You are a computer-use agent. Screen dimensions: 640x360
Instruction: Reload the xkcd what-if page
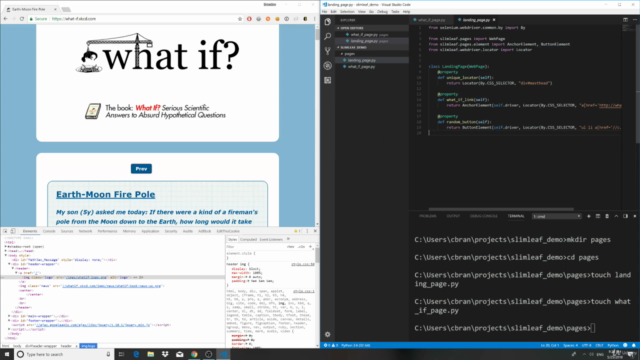(x=22, y=19)
